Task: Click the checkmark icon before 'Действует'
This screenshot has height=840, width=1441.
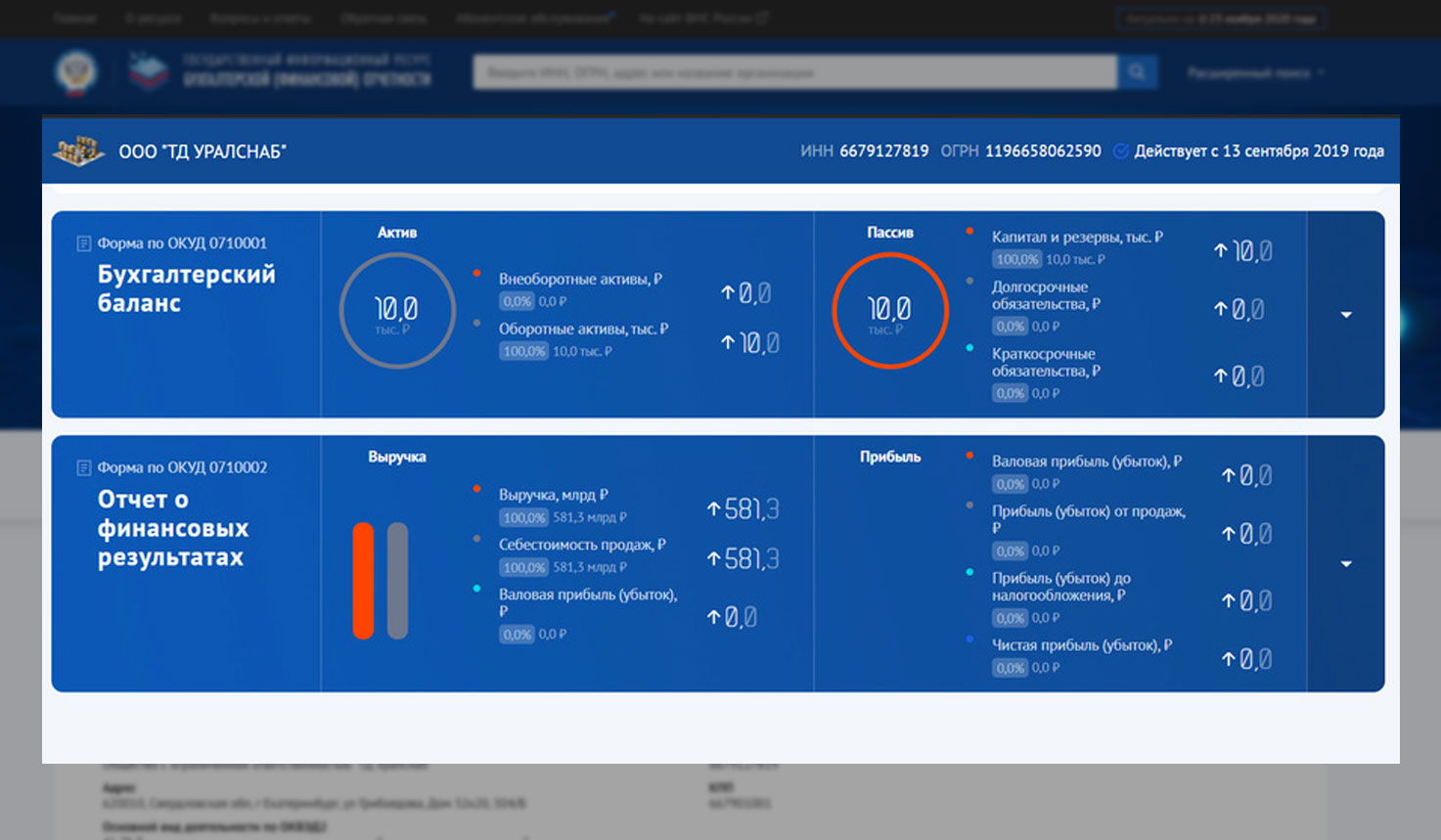Action: coord(1121,151)
